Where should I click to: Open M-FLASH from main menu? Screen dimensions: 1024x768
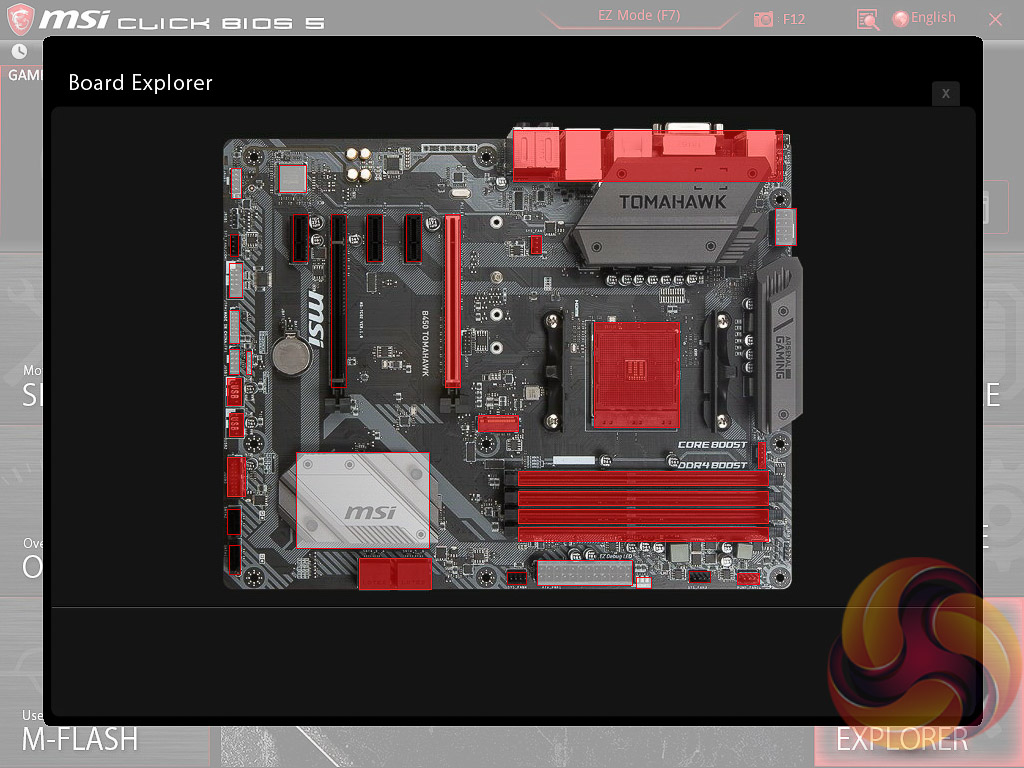[x=80, y=739]
